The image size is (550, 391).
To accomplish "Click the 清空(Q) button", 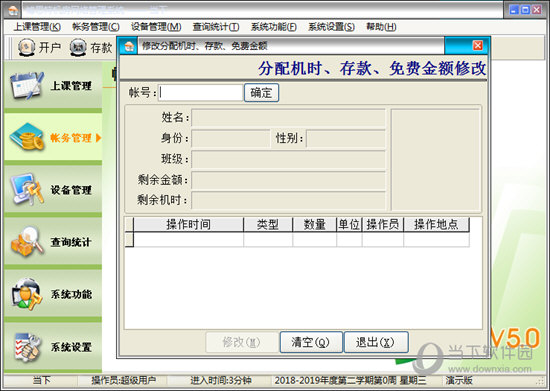I will point(311,342).
